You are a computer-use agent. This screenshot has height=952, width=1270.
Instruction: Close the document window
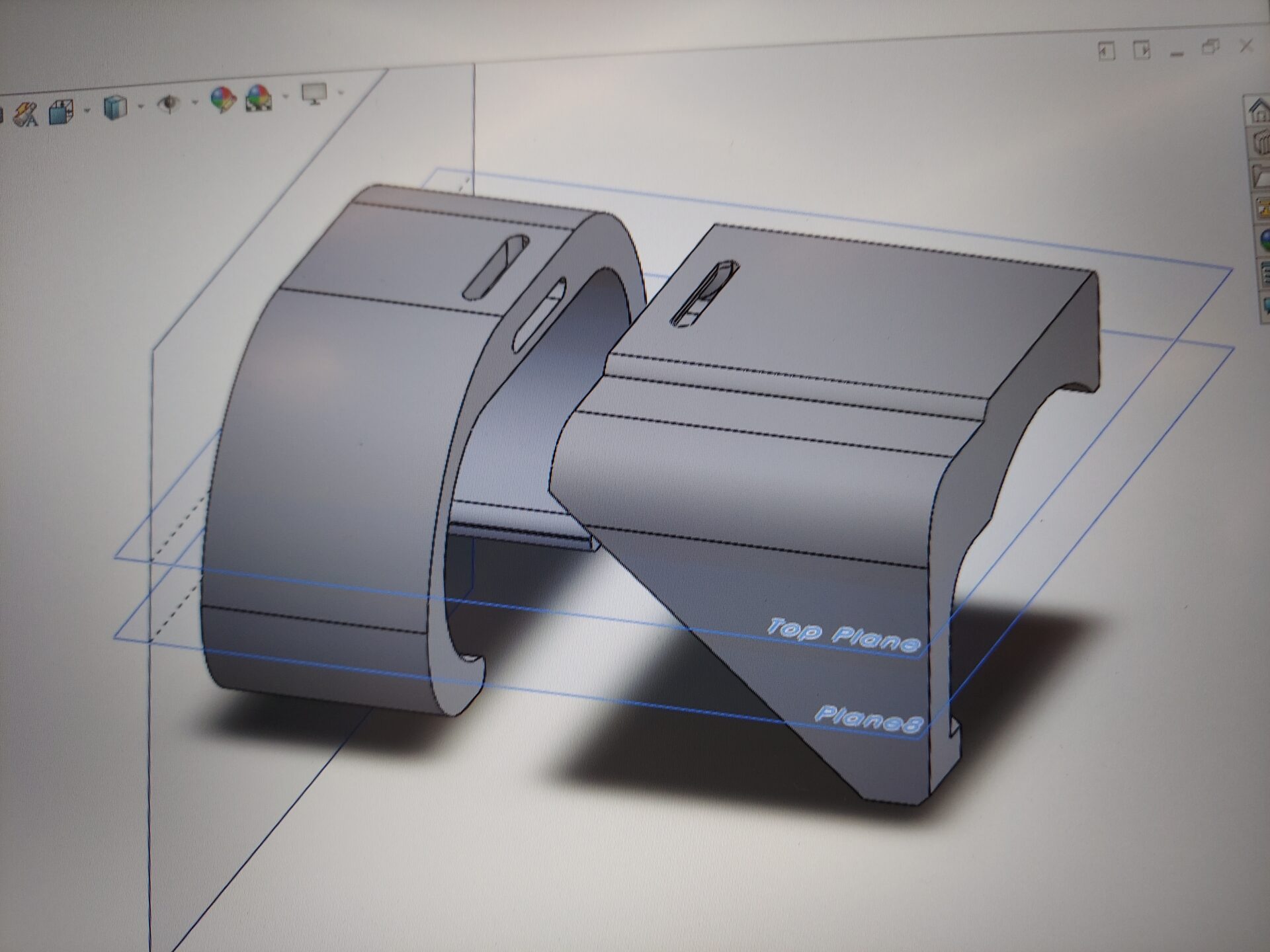pos(1246,46)
